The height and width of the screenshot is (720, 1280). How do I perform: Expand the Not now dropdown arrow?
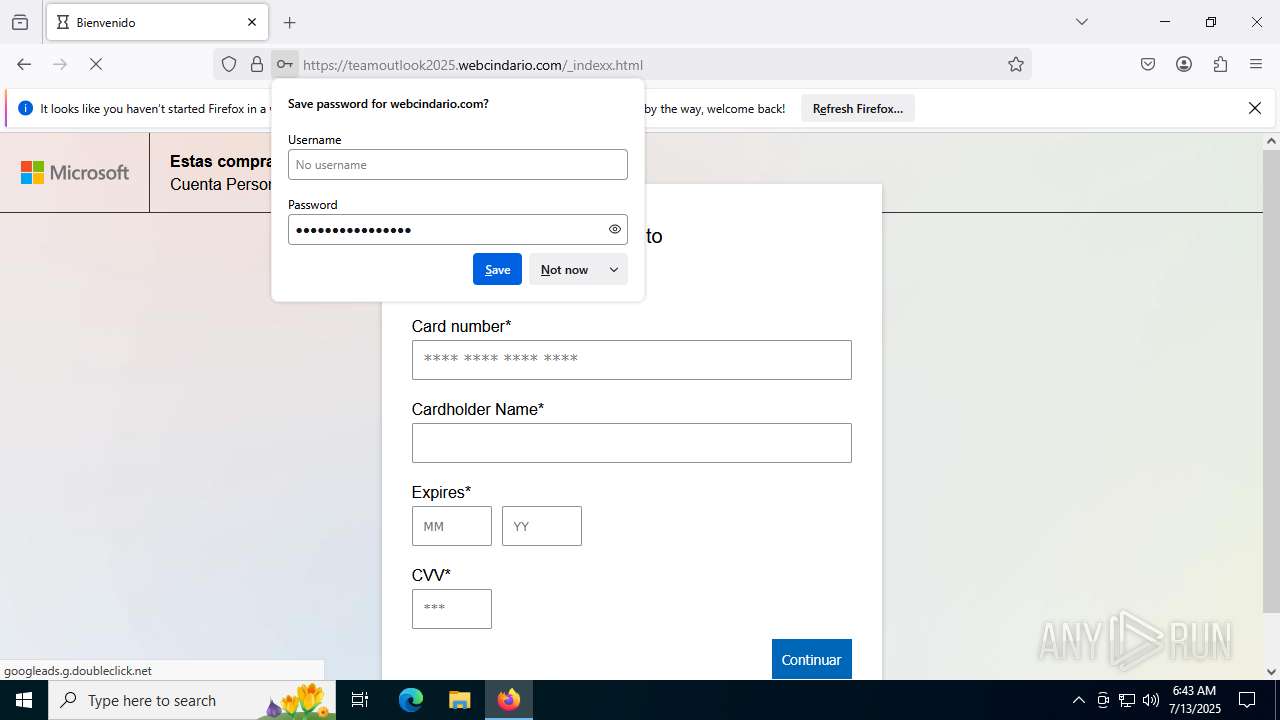tap(614, 269)
